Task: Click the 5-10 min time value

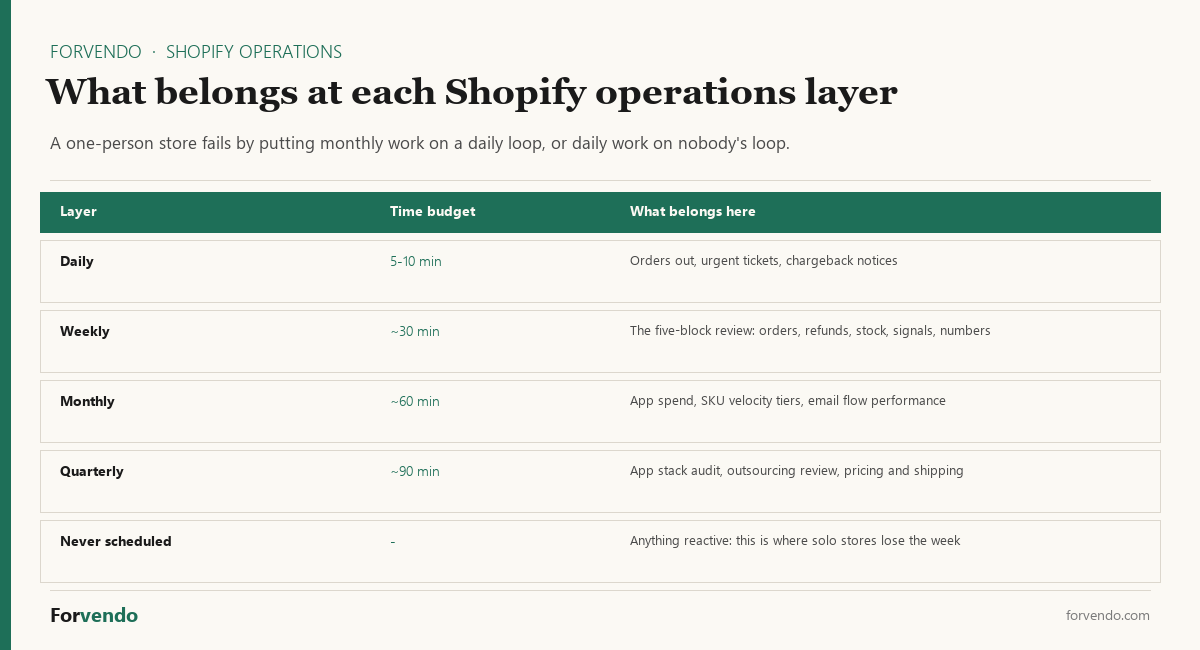Action: [x=416, y=261]
